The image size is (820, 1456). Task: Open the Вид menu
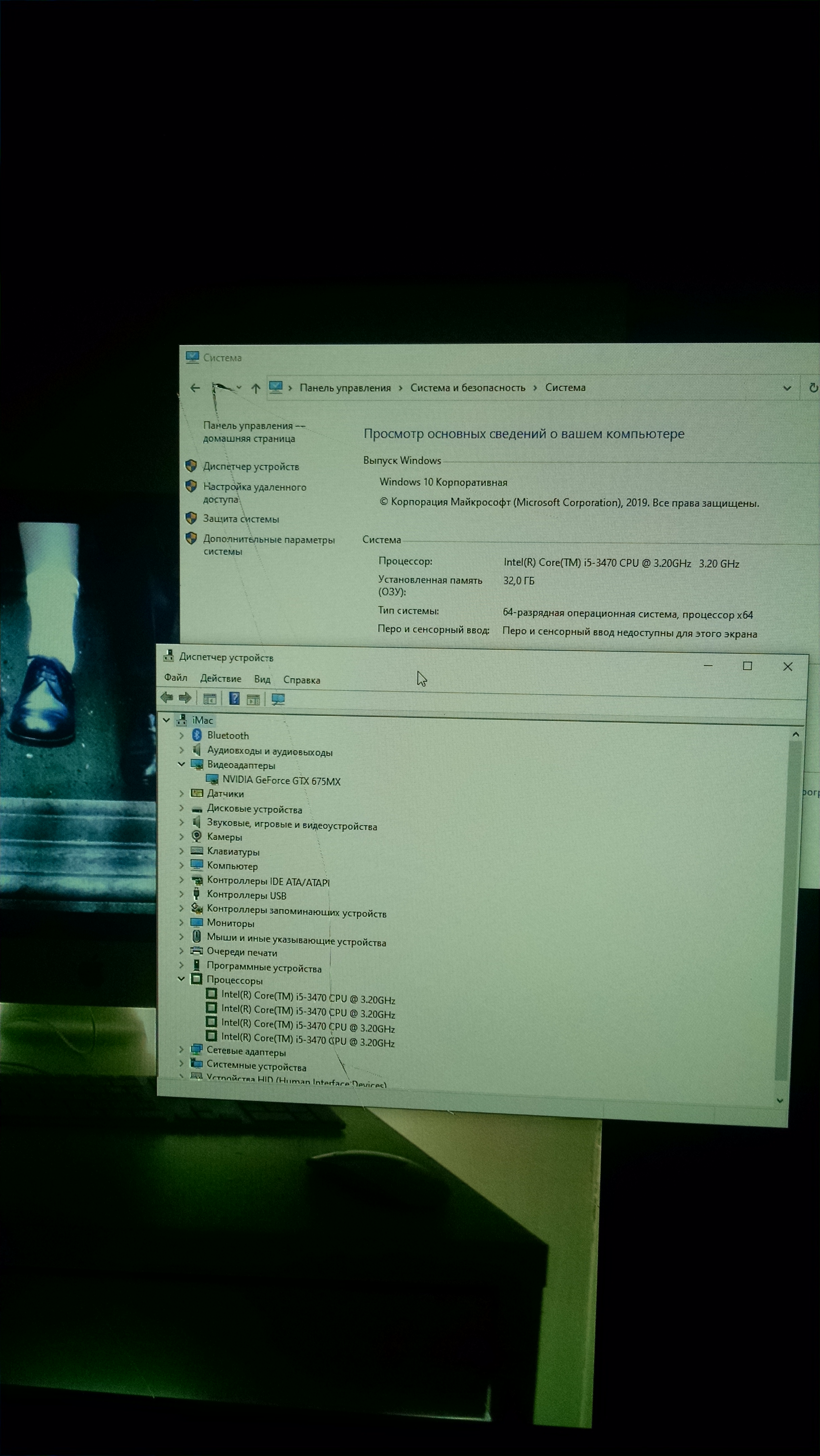point(262,679)
